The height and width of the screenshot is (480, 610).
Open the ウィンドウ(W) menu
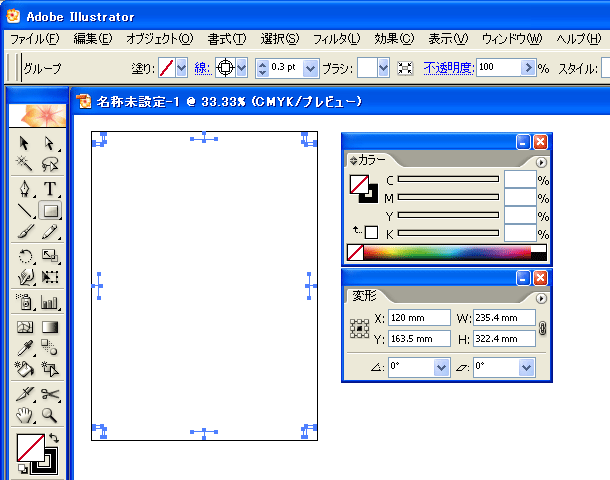pos(512,39)
